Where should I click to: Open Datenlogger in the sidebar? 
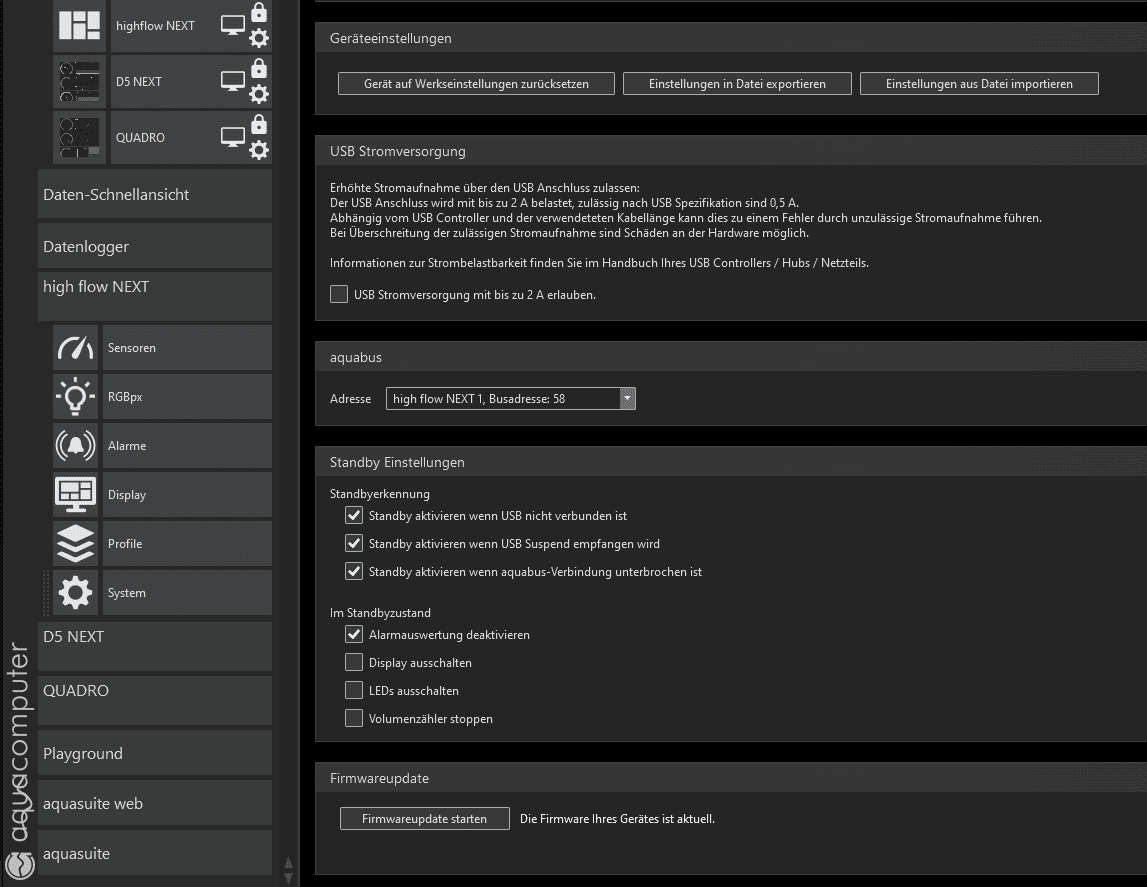(x=155, y=246)
